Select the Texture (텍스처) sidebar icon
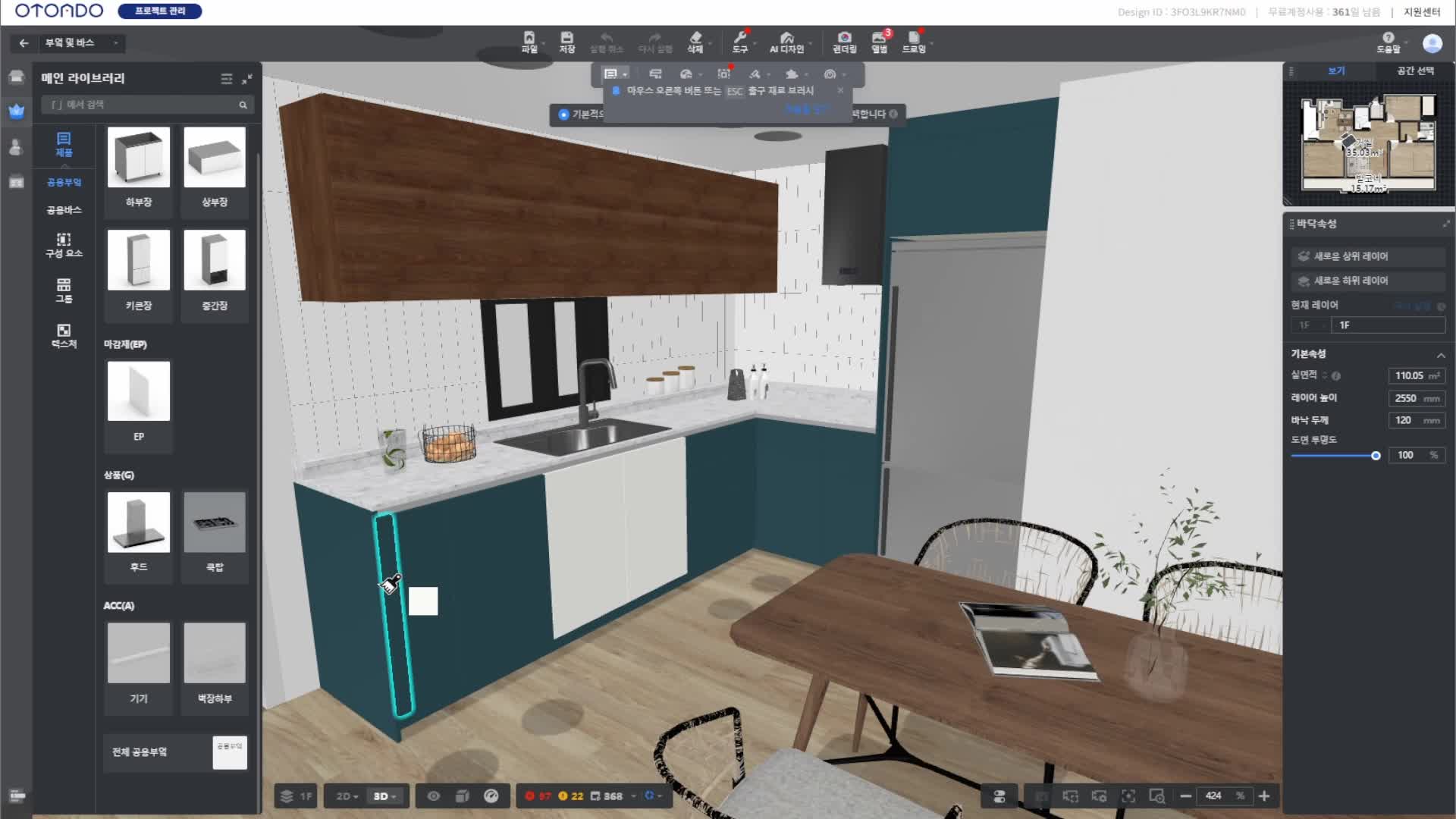 pyautogui.click(x=64, y=335)
